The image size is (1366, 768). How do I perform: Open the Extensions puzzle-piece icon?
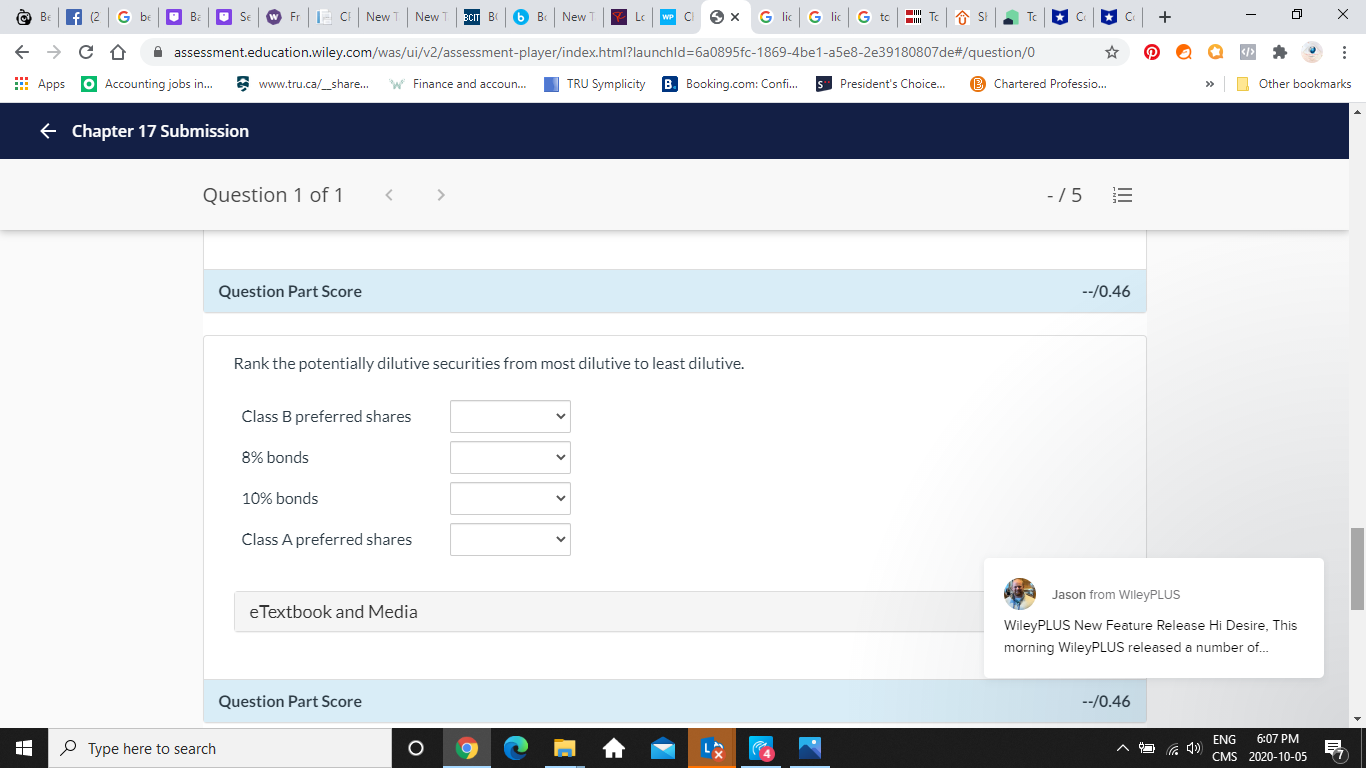[1279, 51]
